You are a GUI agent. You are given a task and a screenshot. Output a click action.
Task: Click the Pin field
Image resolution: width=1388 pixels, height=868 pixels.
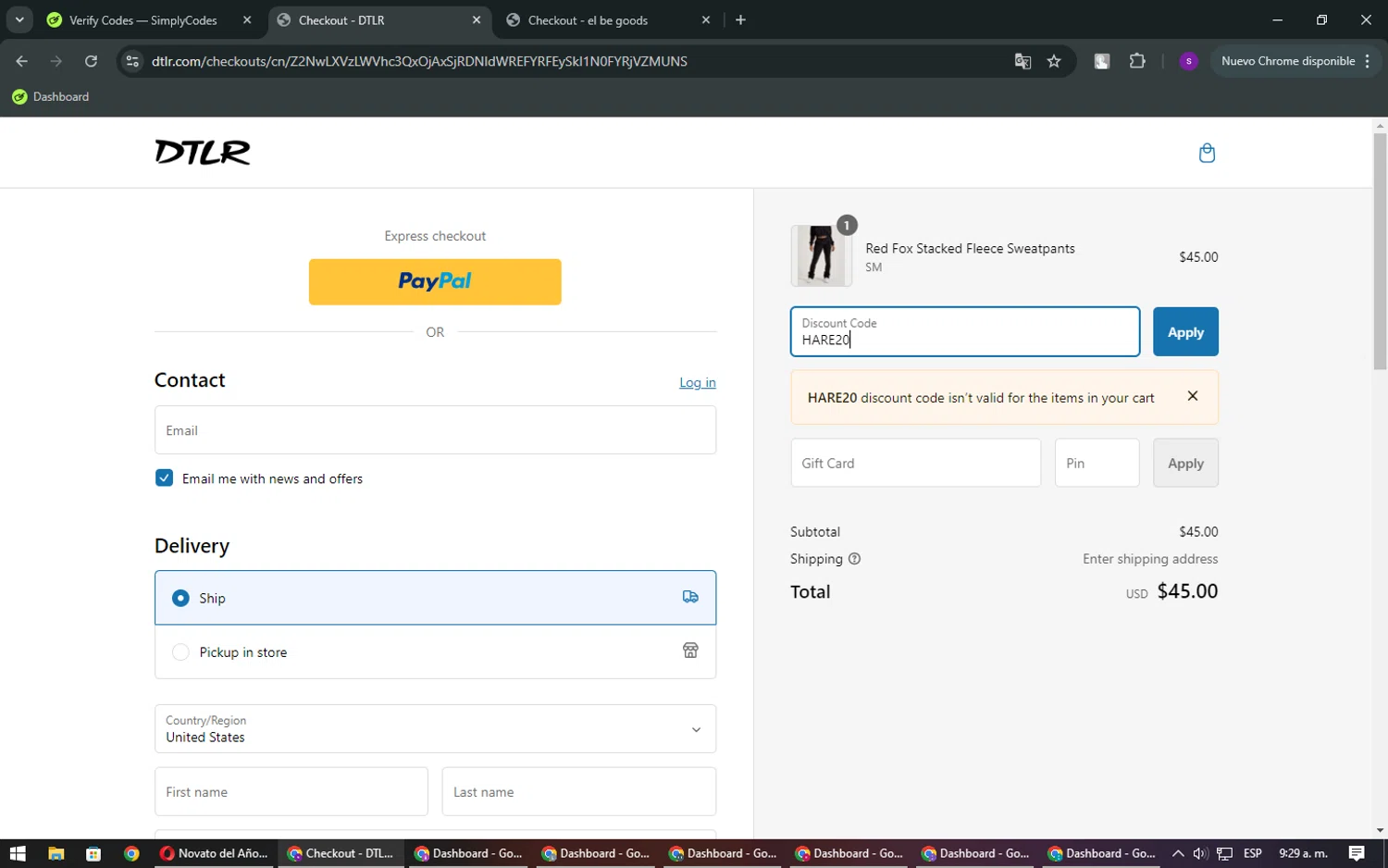(1097, 463)
